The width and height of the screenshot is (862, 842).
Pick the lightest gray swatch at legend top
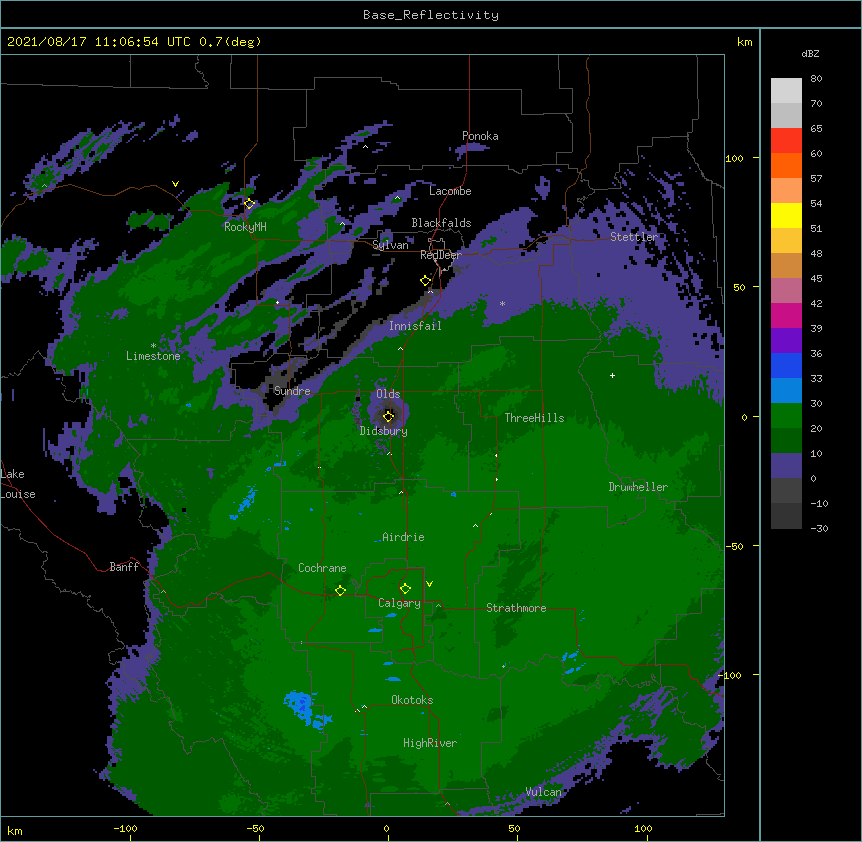pos(786,91)
